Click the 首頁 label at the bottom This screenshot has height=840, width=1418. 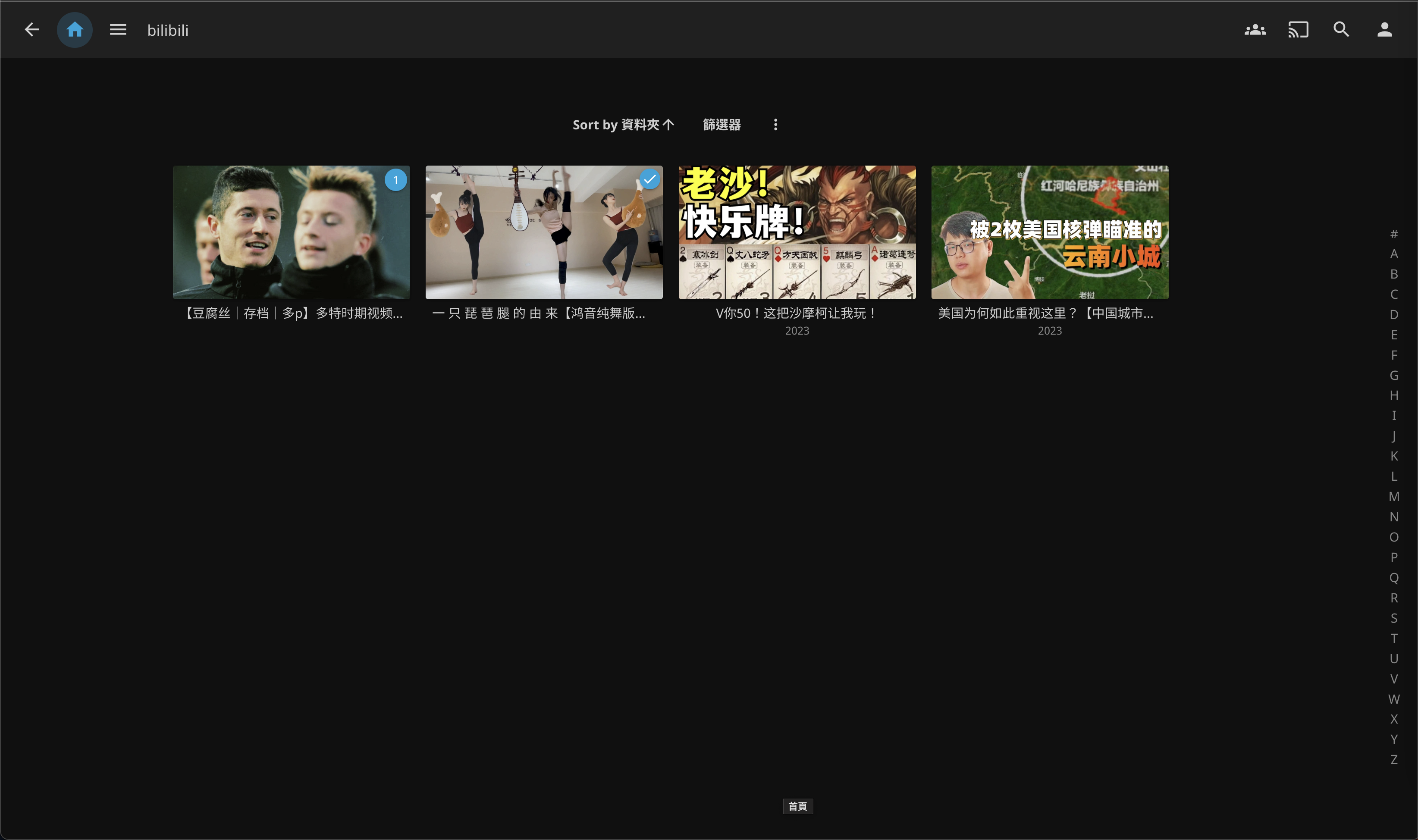point(797,806)
